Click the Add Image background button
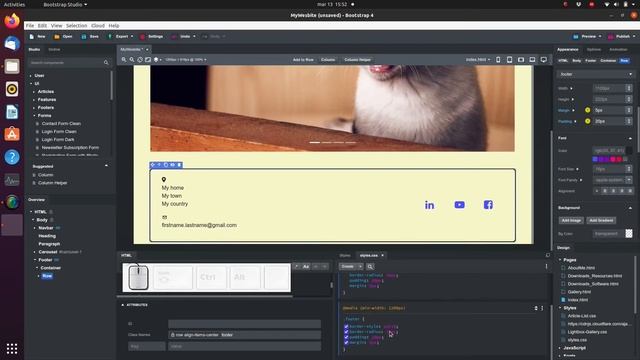The width and height of the screenshot is (640, 360). [x=571, y=220]
